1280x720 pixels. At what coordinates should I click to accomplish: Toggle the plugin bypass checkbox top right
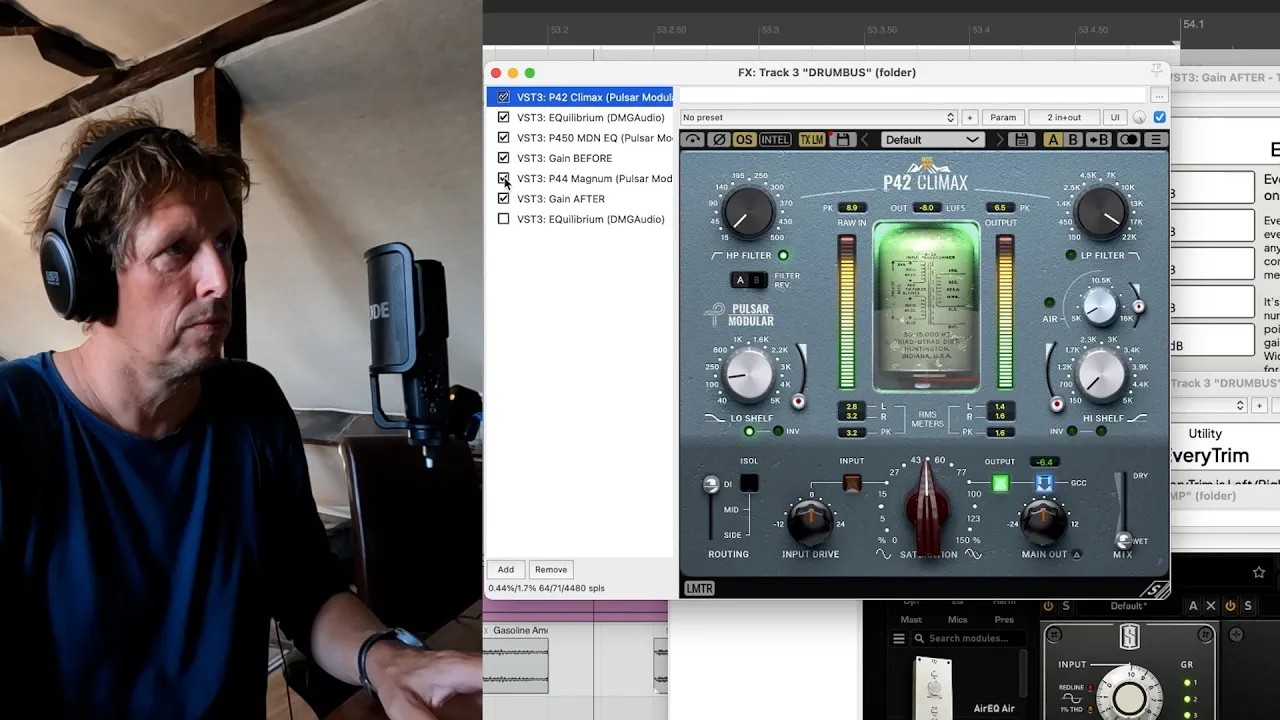pyautogui.click(x=1160, y=117)
